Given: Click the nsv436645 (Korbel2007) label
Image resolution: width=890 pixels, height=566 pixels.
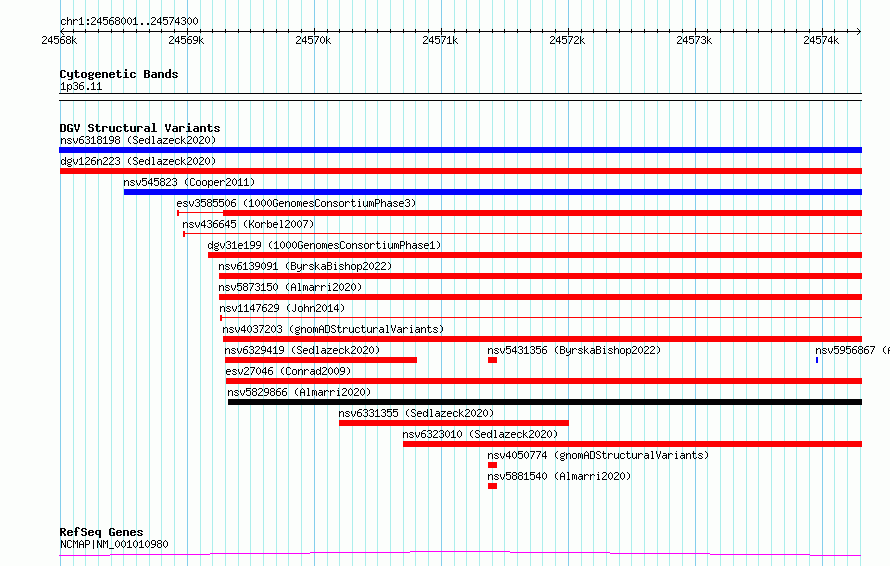Looking at the screenshot, I should [248, 224].
